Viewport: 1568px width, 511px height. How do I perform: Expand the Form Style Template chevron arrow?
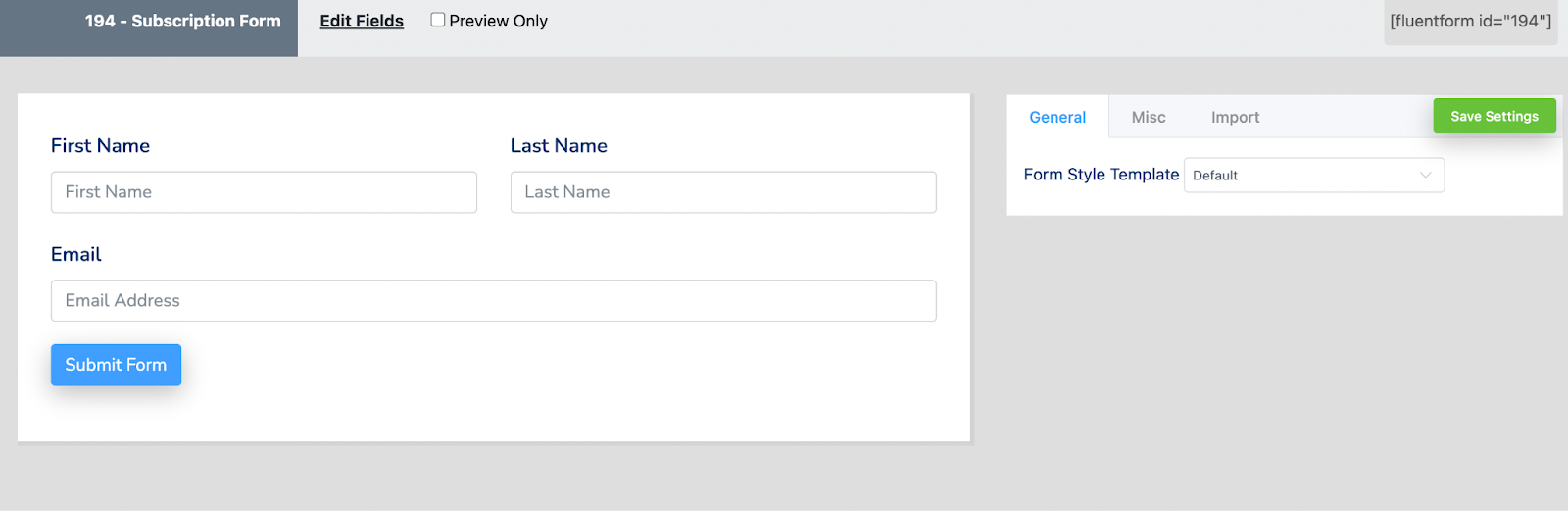[1425, 175]
